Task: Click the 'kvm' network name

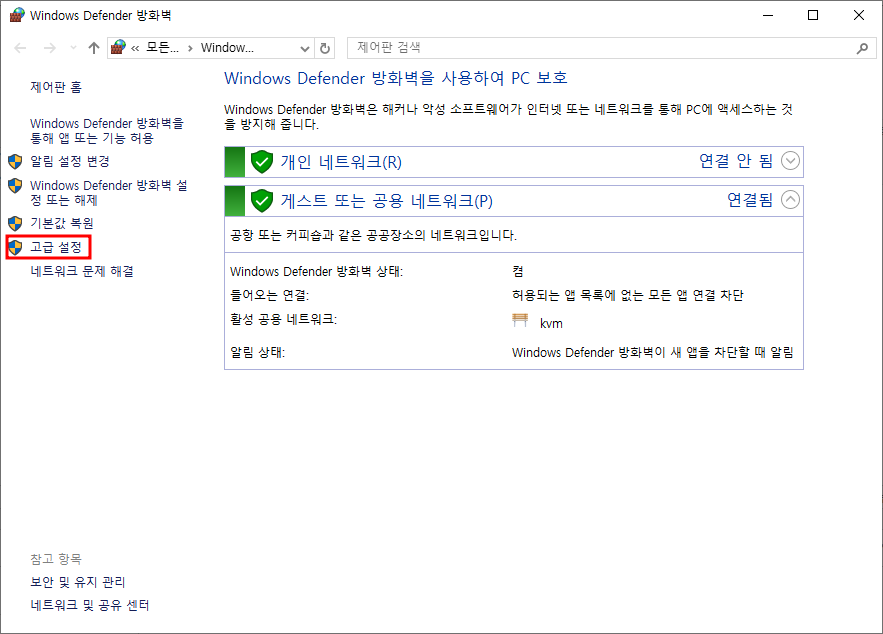Action: (x=551, y=323)
